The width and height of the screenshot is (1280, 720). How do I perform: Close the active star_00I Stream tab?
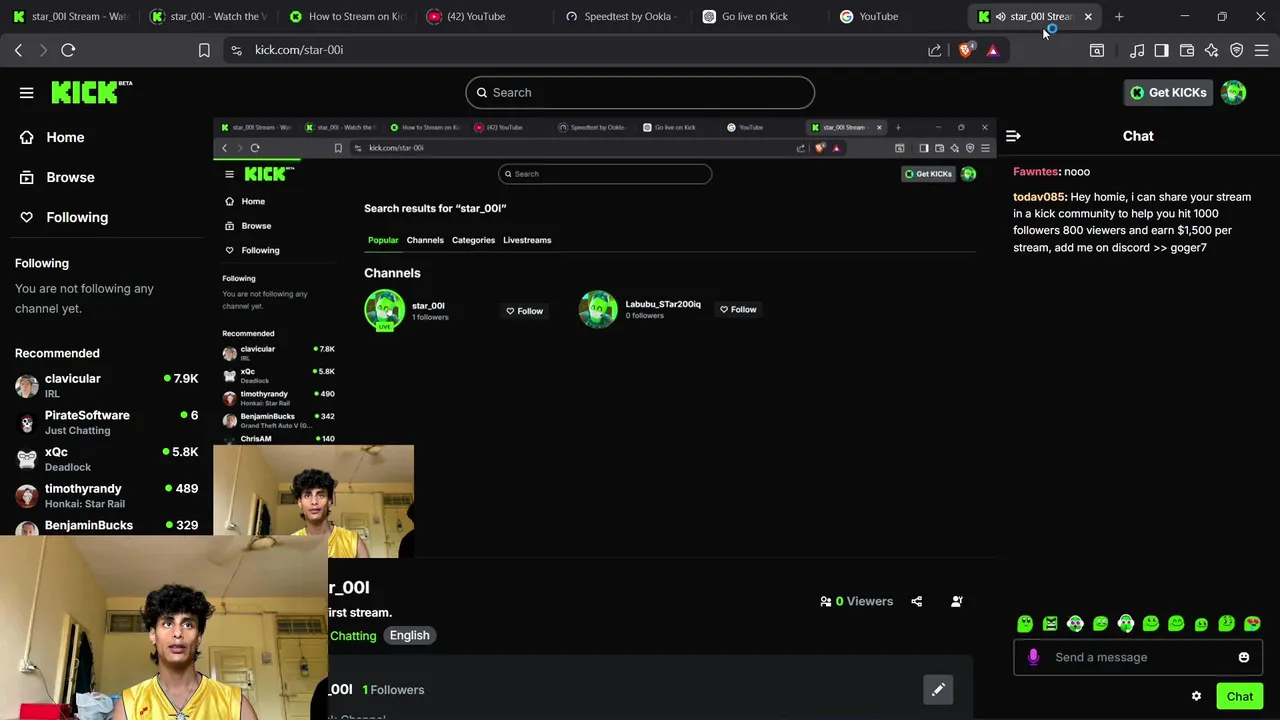coord(1088,16)
